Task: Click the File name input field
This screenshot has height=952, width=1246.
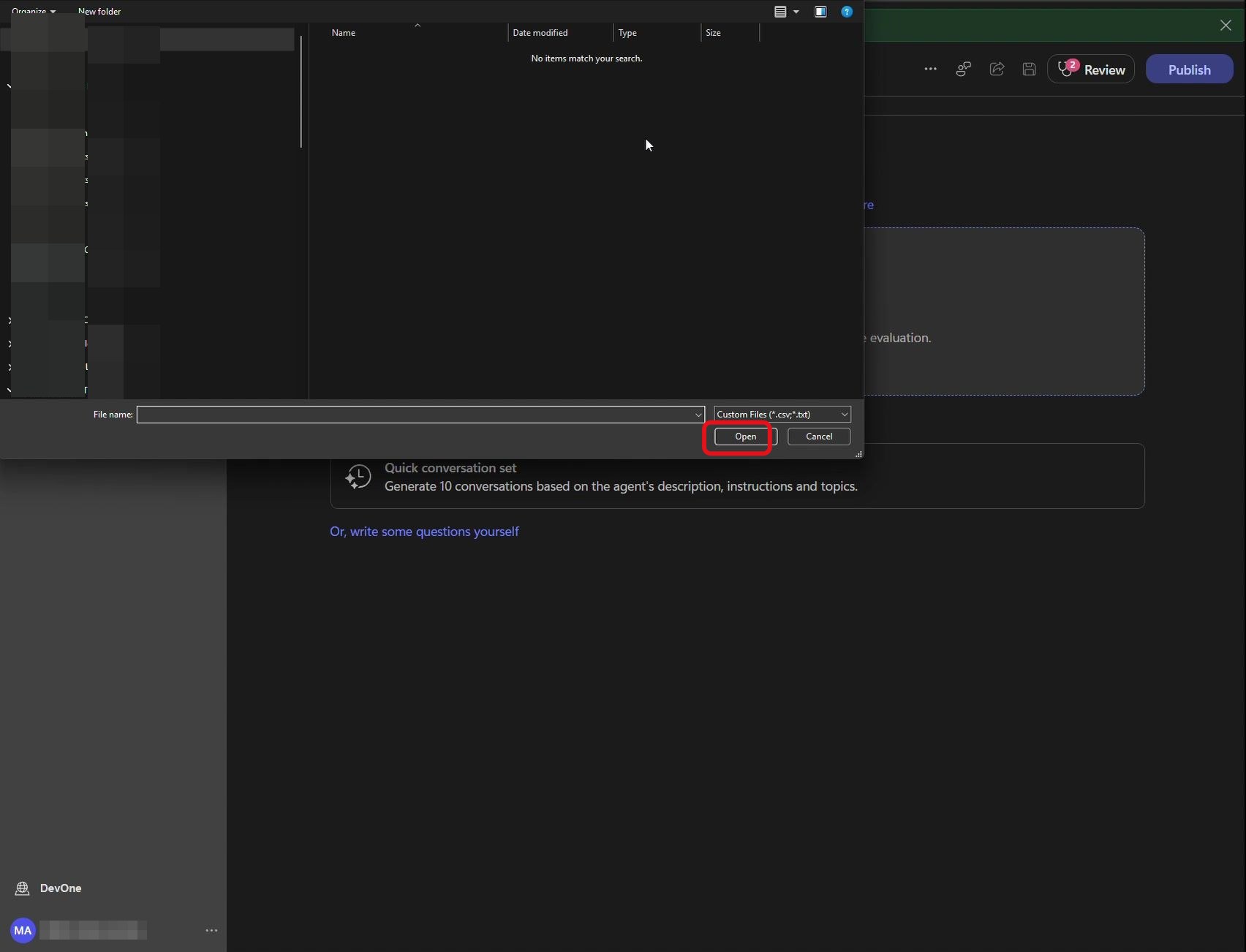Action: [x=420, y=415]
